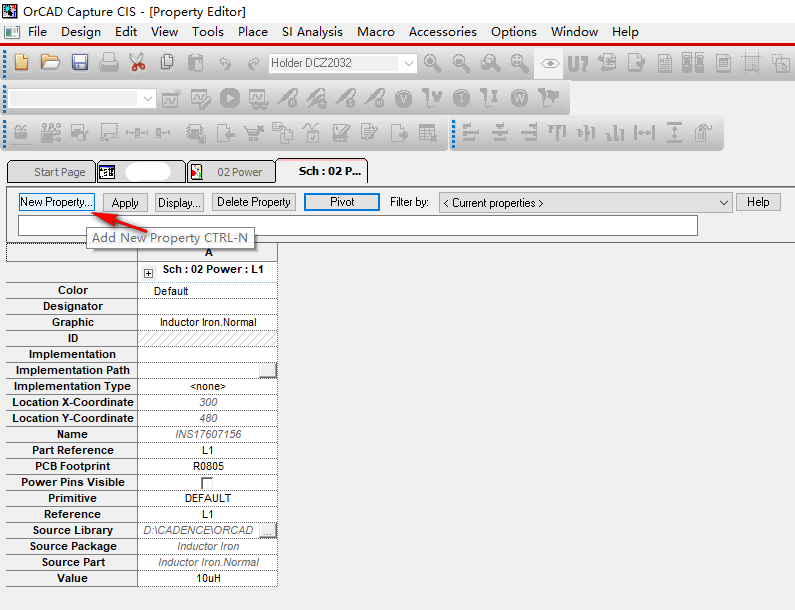Click the Help button beside filter
This screenshot has width=795, height=610.
click(758, 202)
